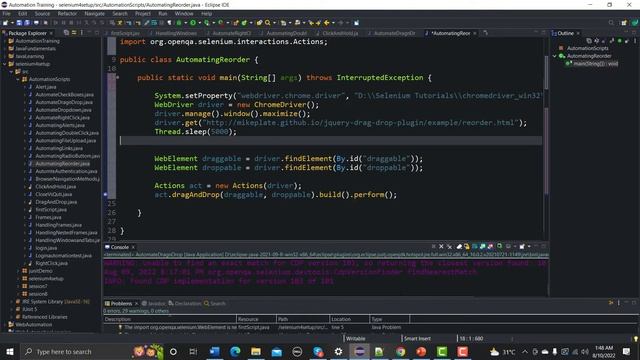Click the Search magnifier toolbar icon
The height and width of the screenshot is (360, 640).
pyautogui.click(x=267, y=23)
